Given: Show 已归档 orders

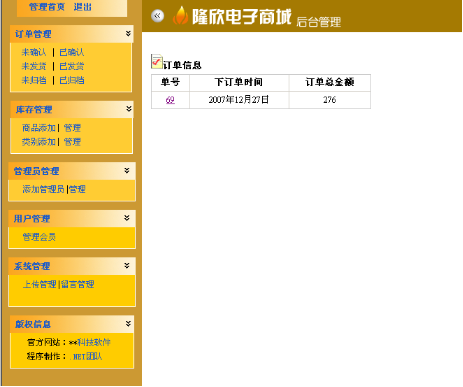Looking at the screenshot, I should pyautogui.click(x=72, y=80).
